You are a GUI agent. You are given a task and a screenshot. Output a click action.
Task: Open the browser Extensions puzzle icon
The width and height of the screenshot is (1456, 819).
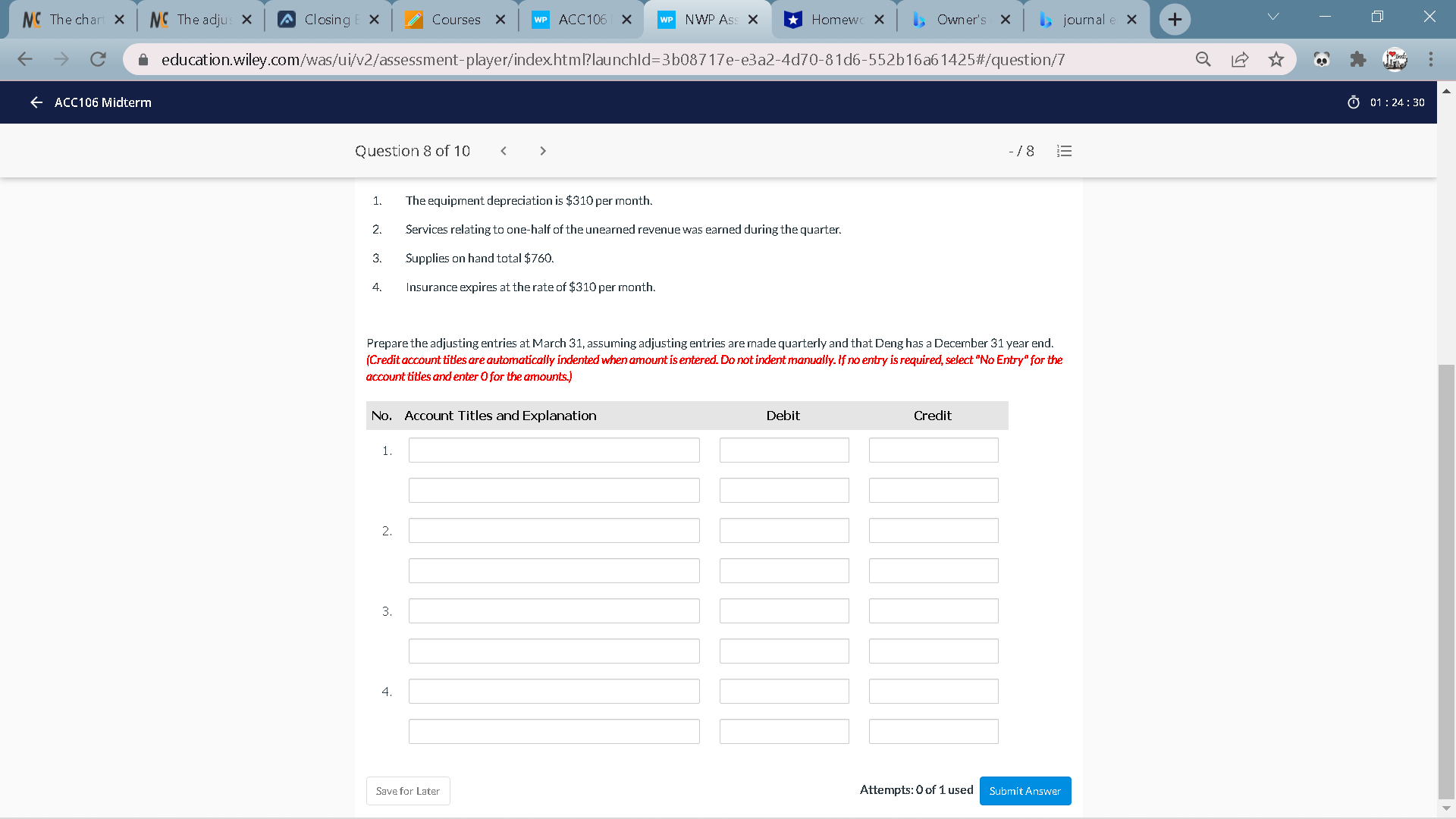tap(1357, 59)
